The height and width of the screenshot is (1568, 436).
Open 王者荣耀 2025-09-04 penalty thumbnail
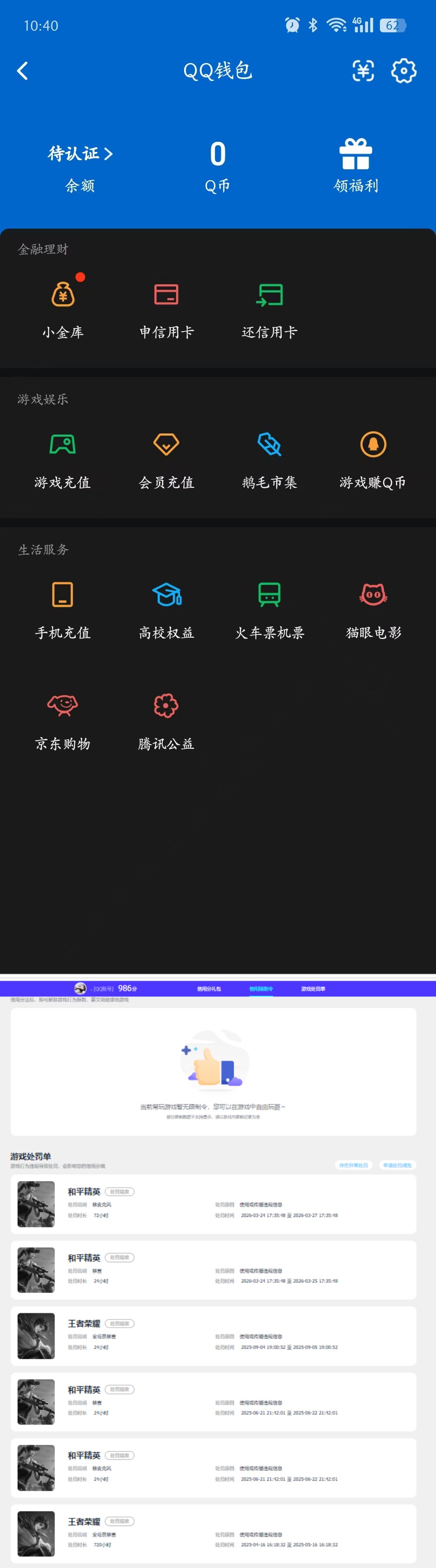point(36,1335)
